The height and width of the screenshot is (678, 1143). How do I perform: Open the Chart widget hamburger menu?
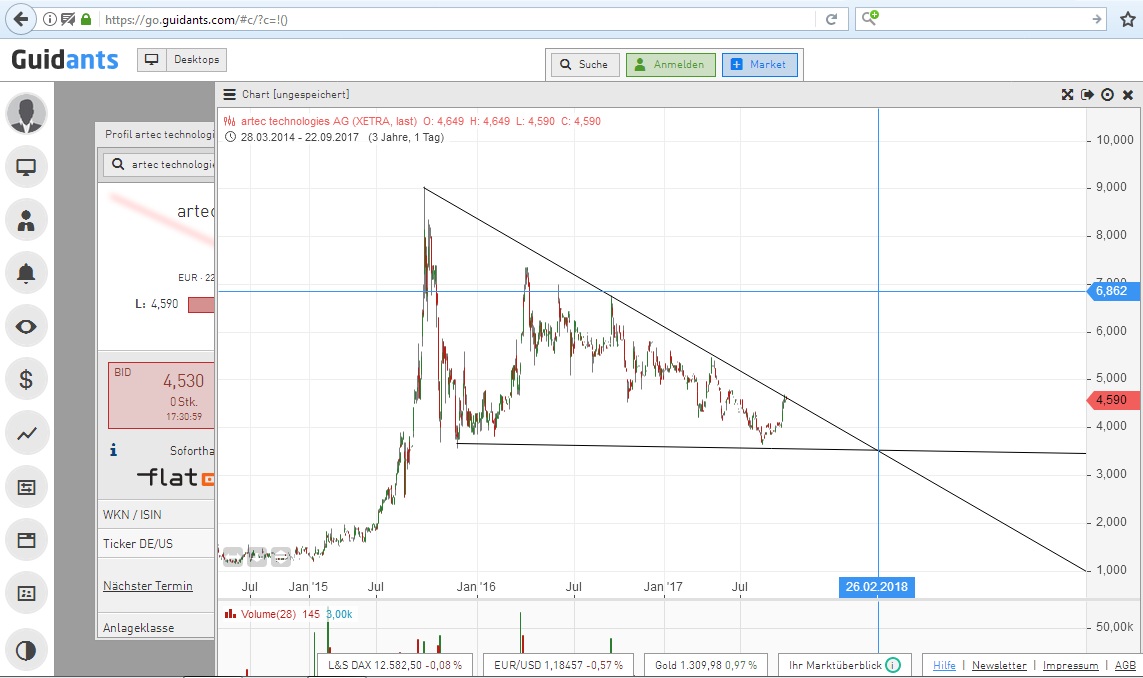229,95
